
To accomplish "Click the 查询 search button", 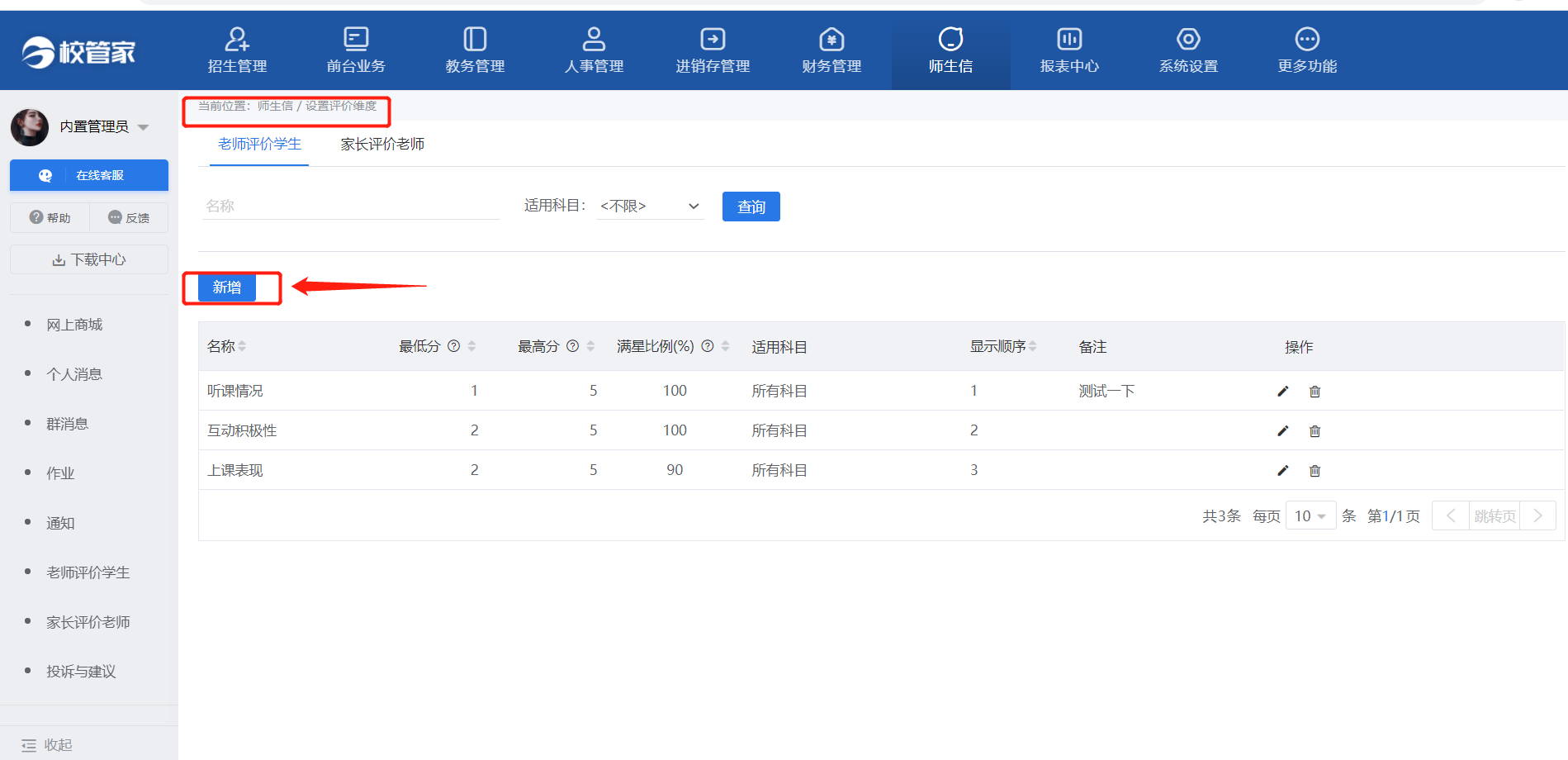I will pyautogui.click(x=751, y=207).
